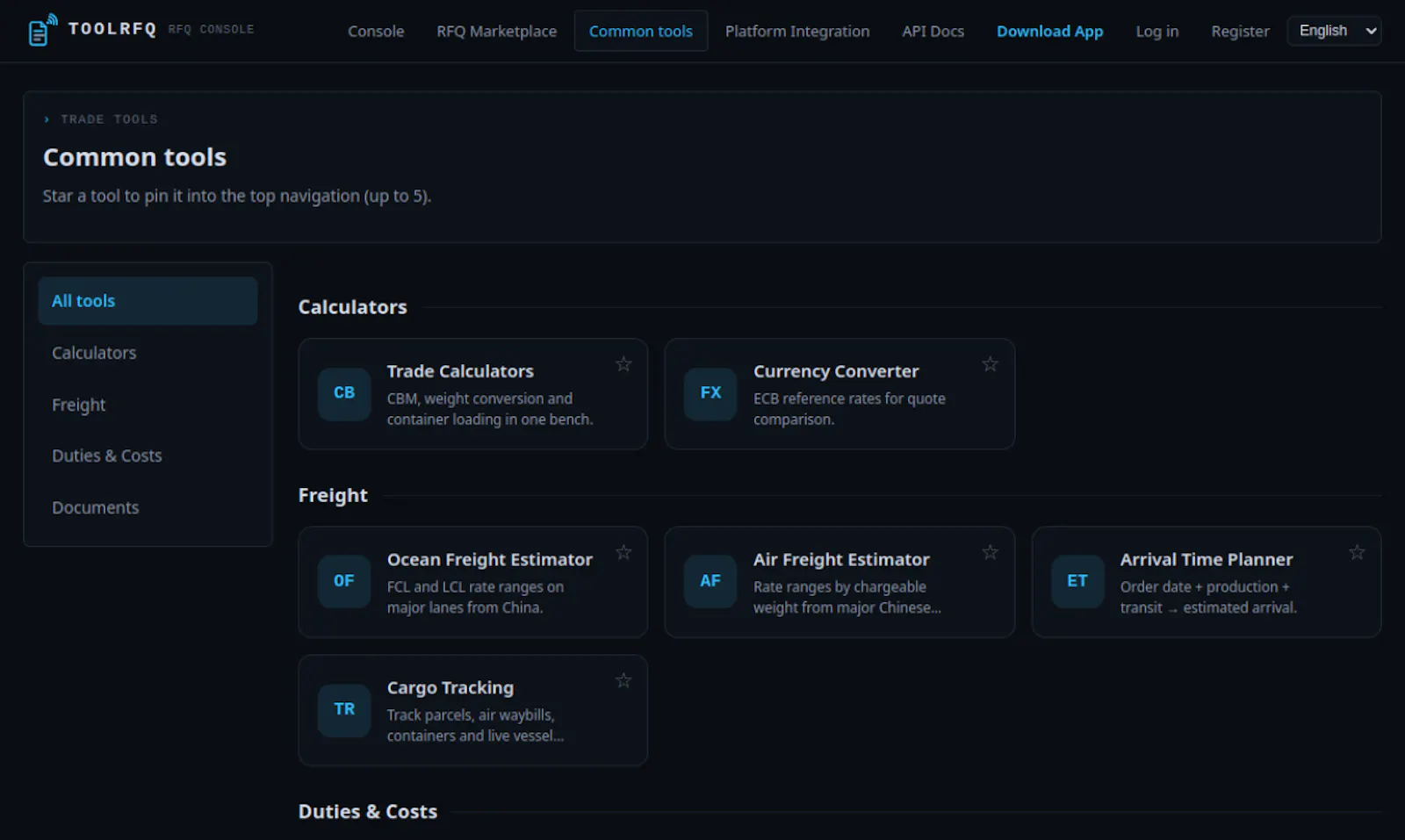
Task: Open the Currency Converter card title
Action: (x=836, y=371)
